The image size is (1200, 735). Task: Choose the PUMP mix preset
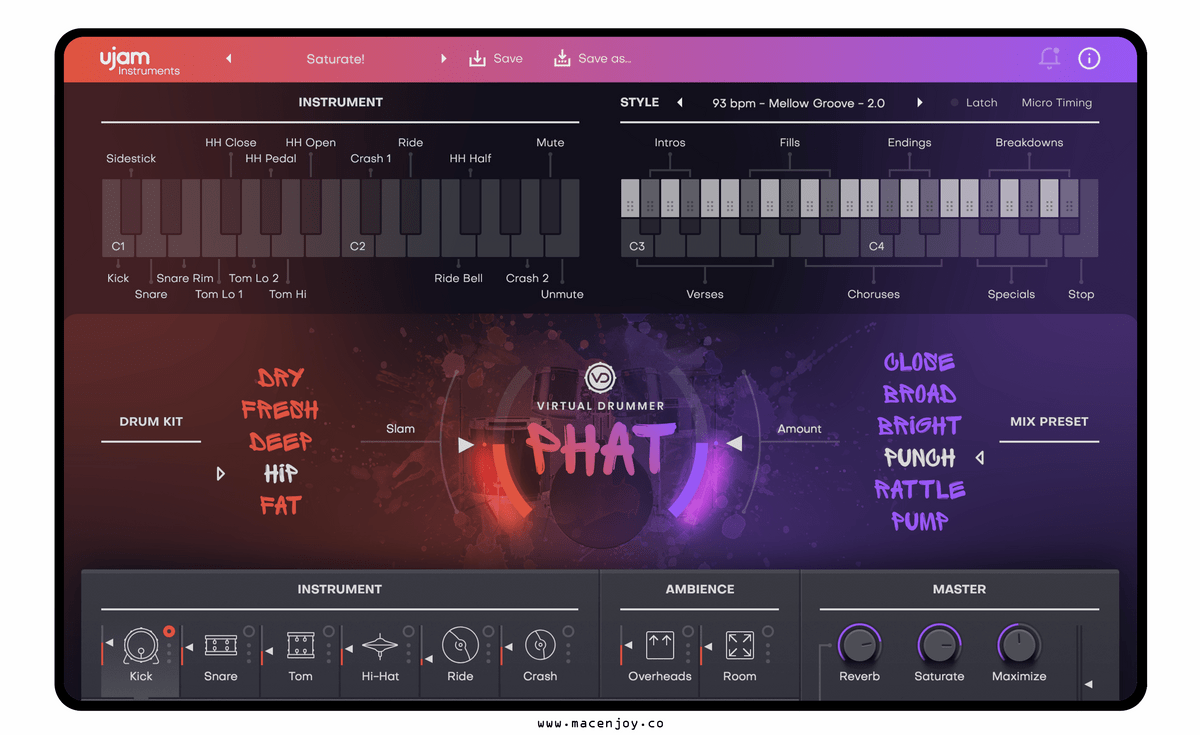(x=919, y=521)
